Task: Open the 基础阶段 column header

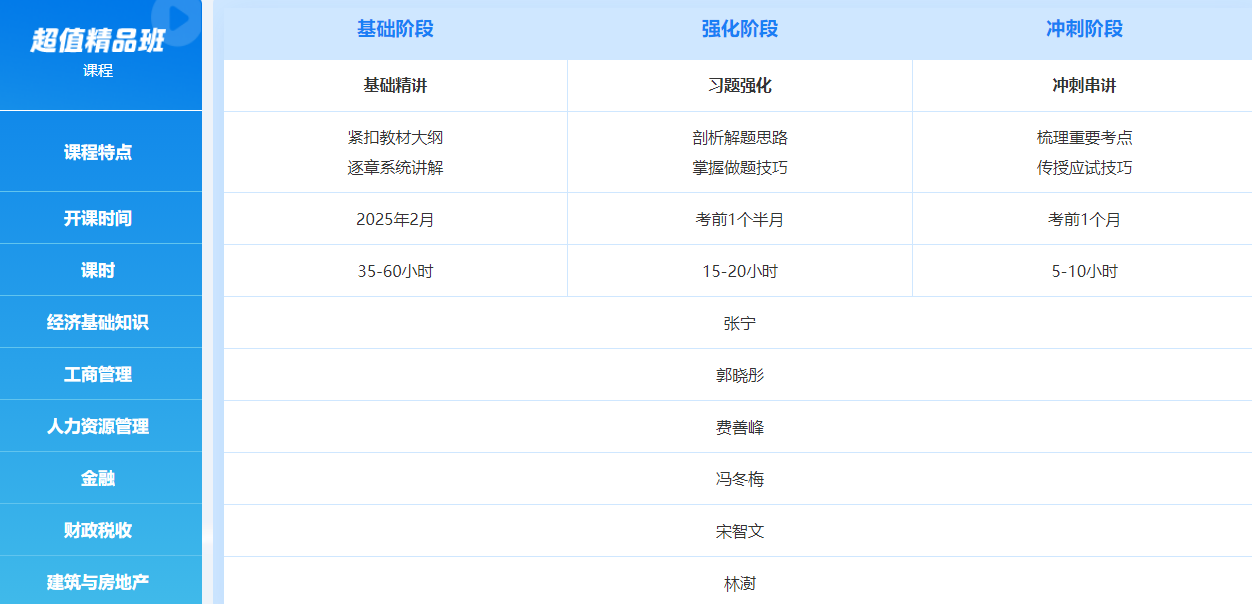Action: [x=395, y=29]
